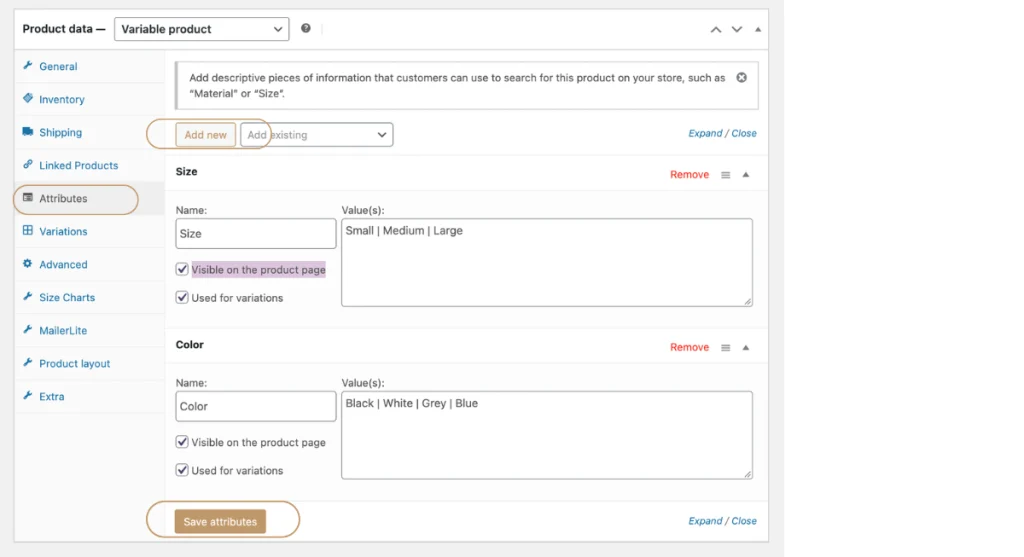Remove the Size attribute

(689, 174)
